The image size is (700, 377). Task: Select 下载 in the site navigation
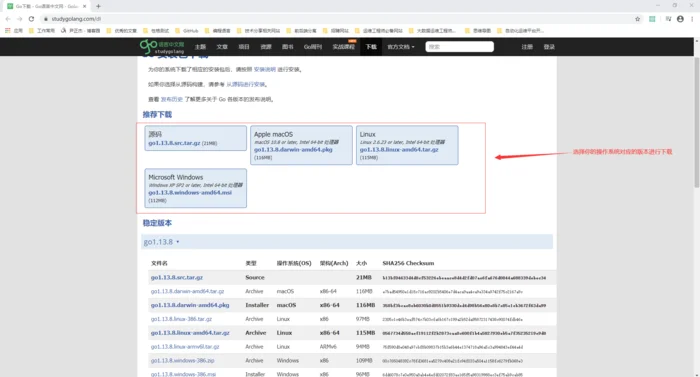pyautogui.click(x=371, y=46)
